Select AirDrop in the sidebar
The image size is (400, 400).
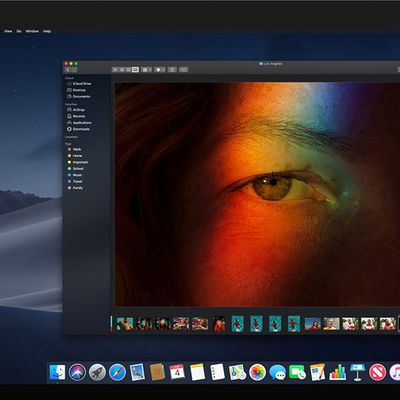click(76, 110)
